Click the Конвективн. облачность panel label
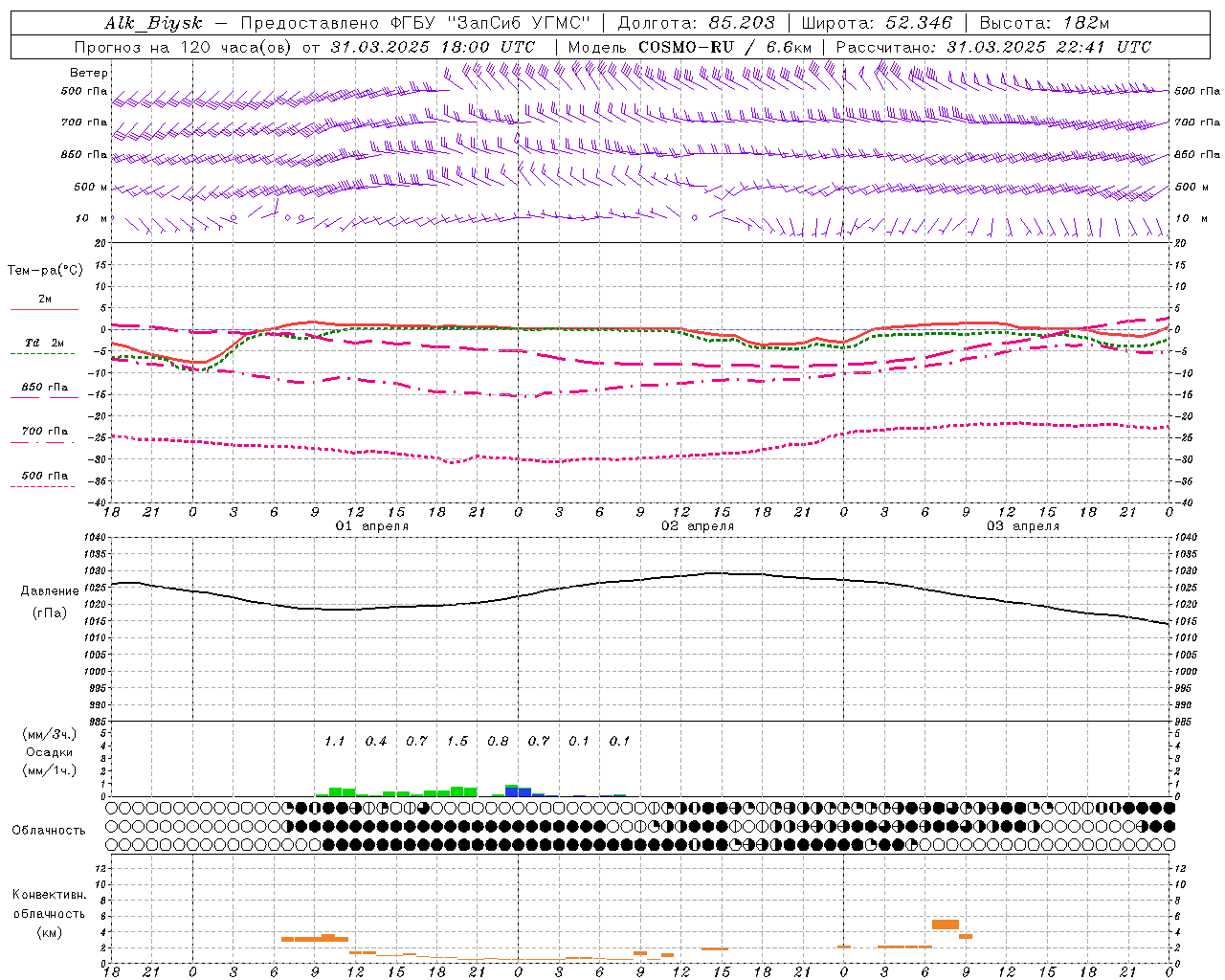Image resolution: width=1225 pixels, height=980 pixels. click(49, 904)
